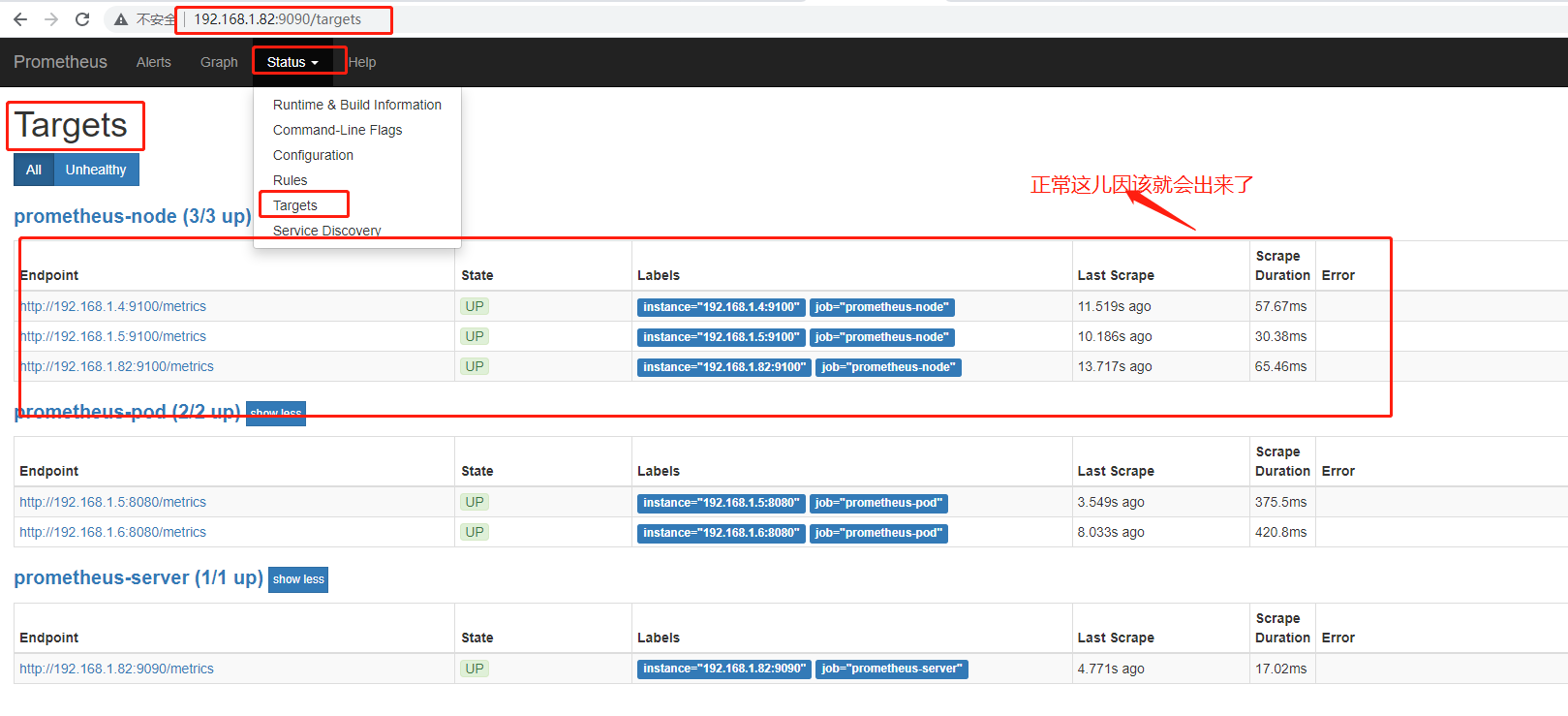Reload the page with the refresh icon
The image size is (1568, 716).
tap(82, 19)
